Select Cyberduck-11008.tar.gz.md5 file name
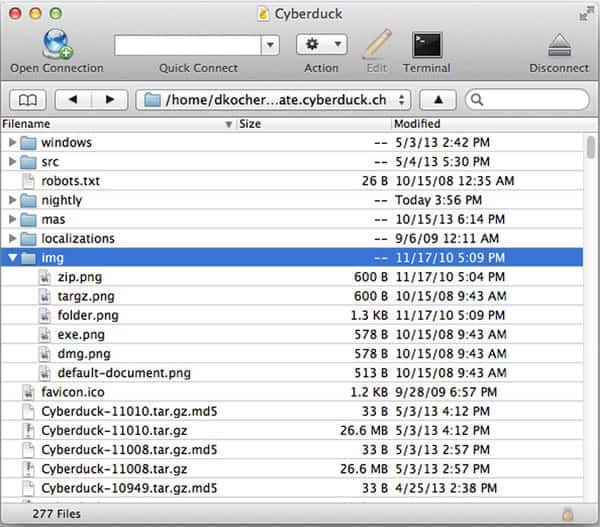The image size is (600, 527). 129,449
